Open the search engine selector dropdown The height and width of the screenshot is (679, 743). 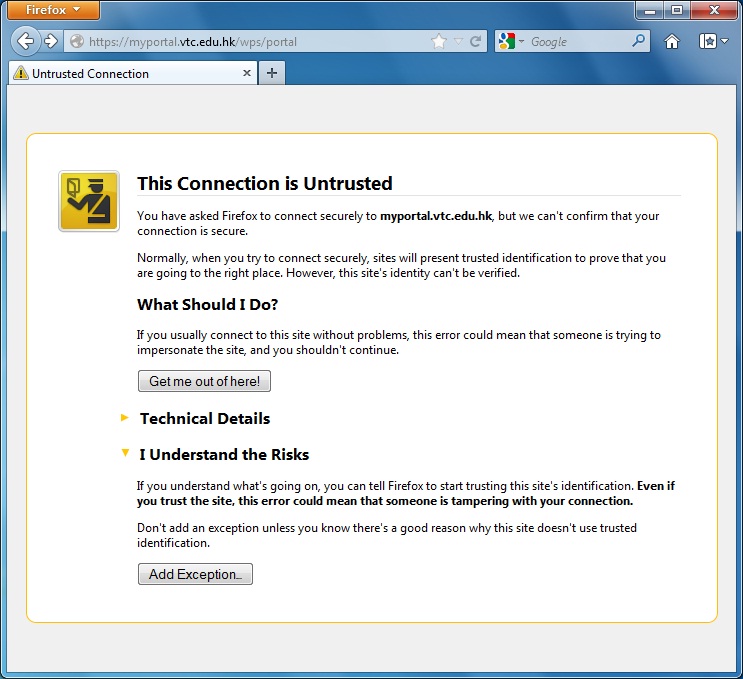click(x=511, y=42)
